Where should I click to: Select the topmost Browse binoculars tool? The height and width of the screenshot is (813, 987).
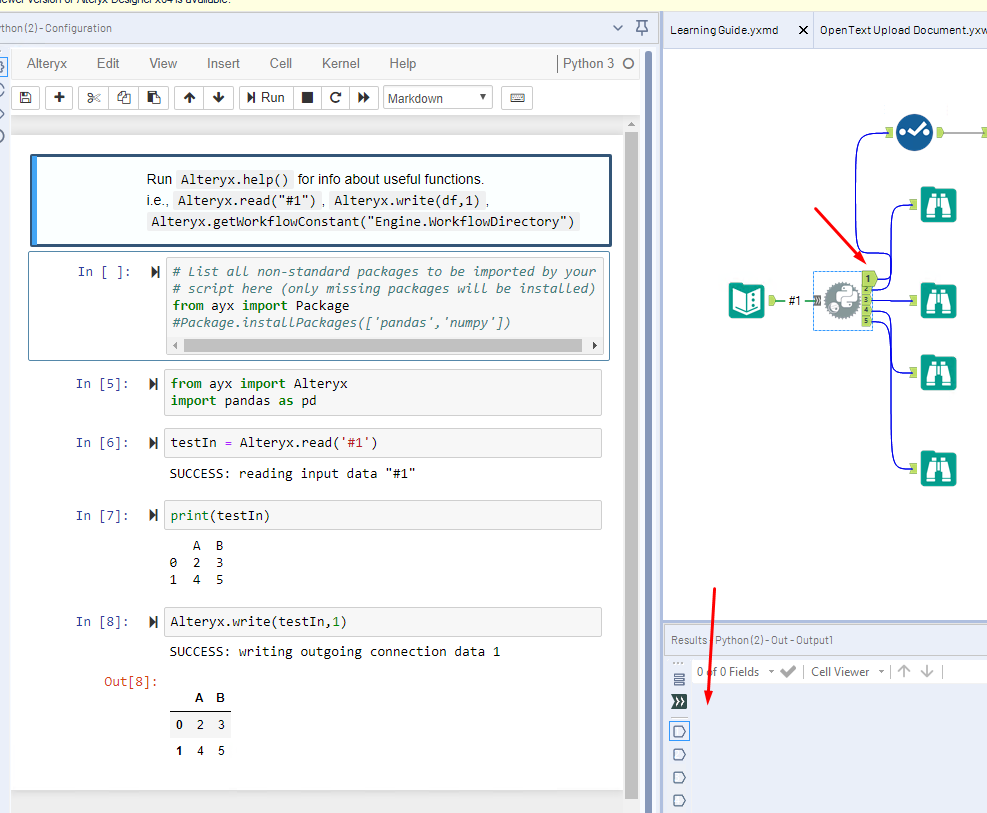click(938, 205)
